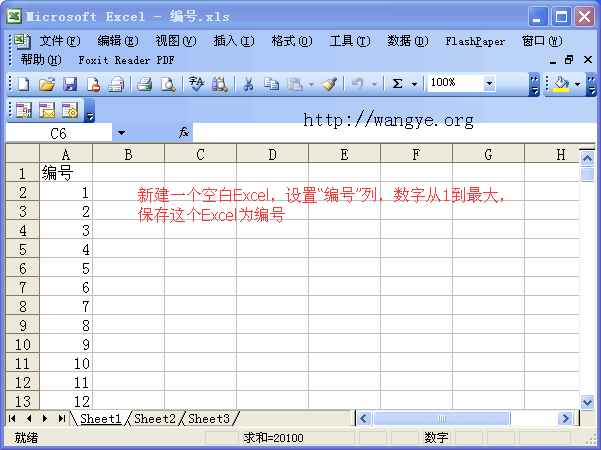Viewport: 601px width, 450px height.
Task: Click horizontal scrollbar right arrow
Action: coord(565,419)
